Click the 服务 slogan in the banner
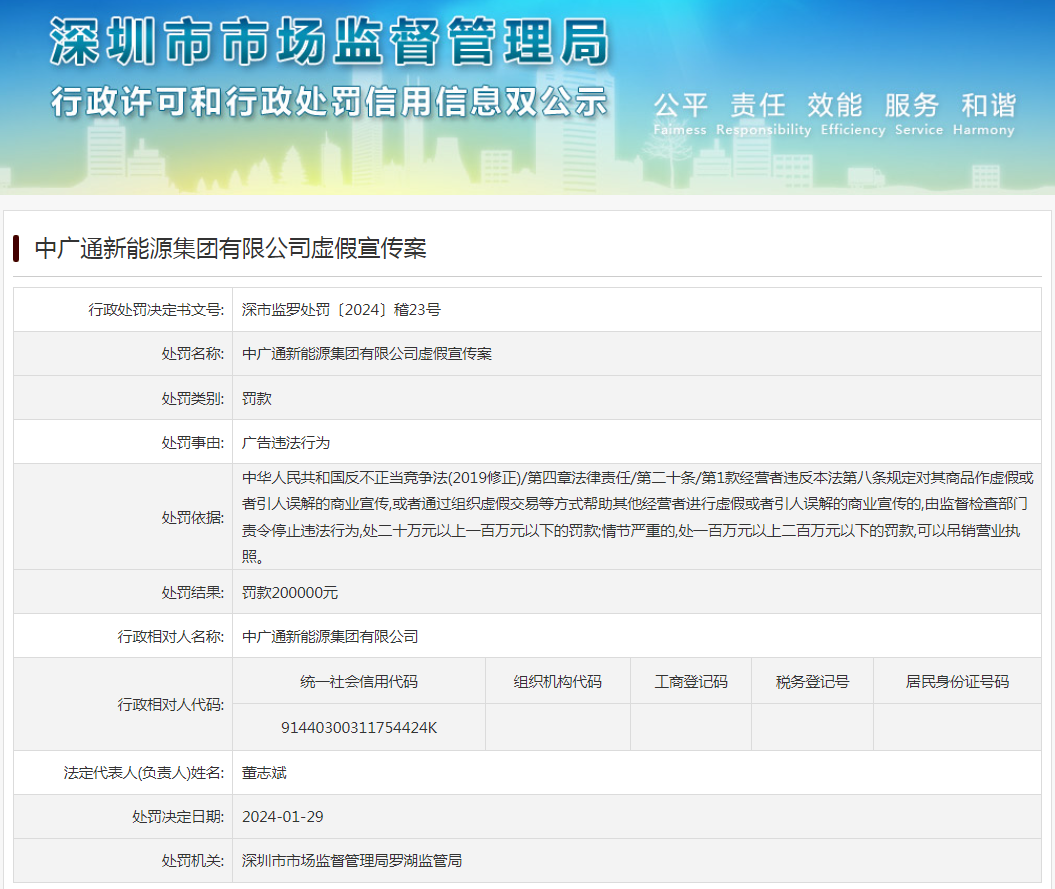 click(911, 105)
